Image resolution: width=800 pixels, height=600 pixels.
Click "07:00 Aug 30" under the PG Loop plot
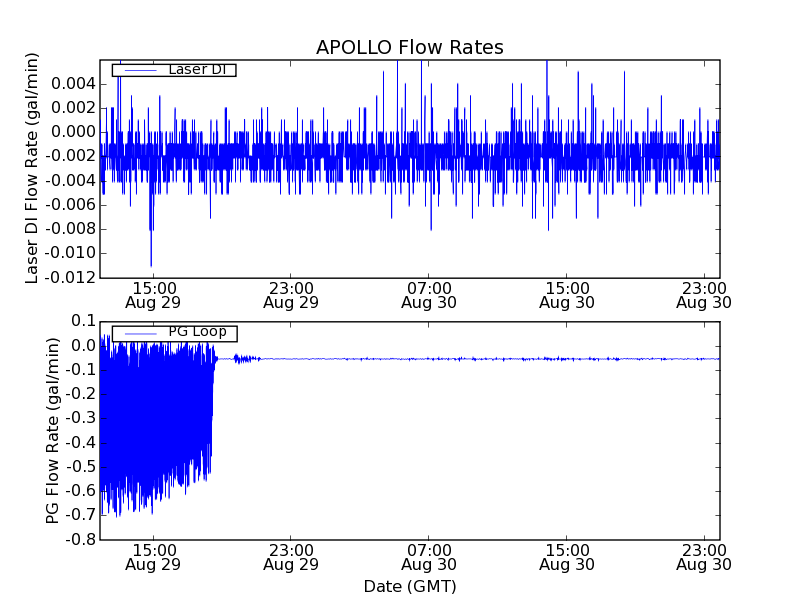[x=429, y=557]
